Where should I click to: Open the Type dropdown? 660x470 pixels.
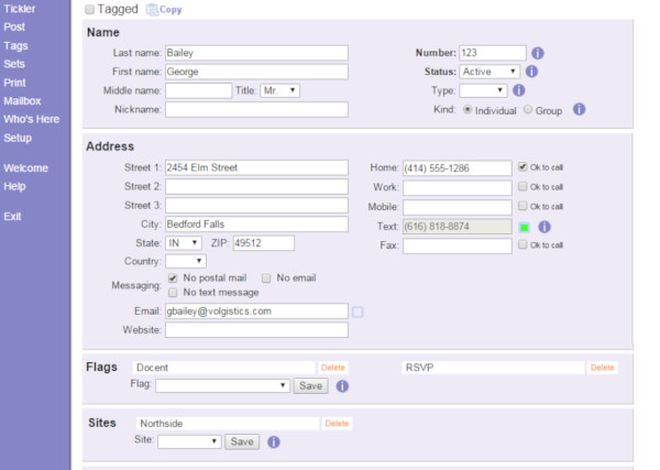point(483,90)
